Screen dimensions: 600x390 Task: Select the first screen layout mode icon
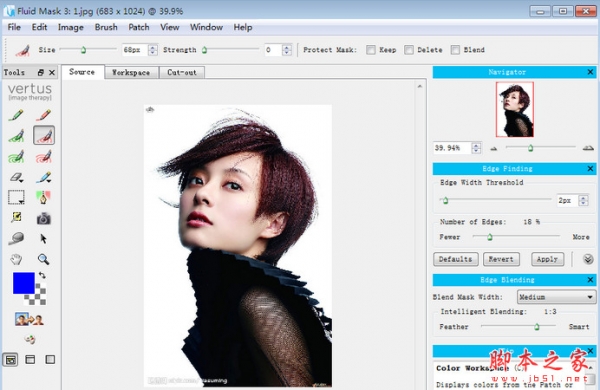click(10, 360)
